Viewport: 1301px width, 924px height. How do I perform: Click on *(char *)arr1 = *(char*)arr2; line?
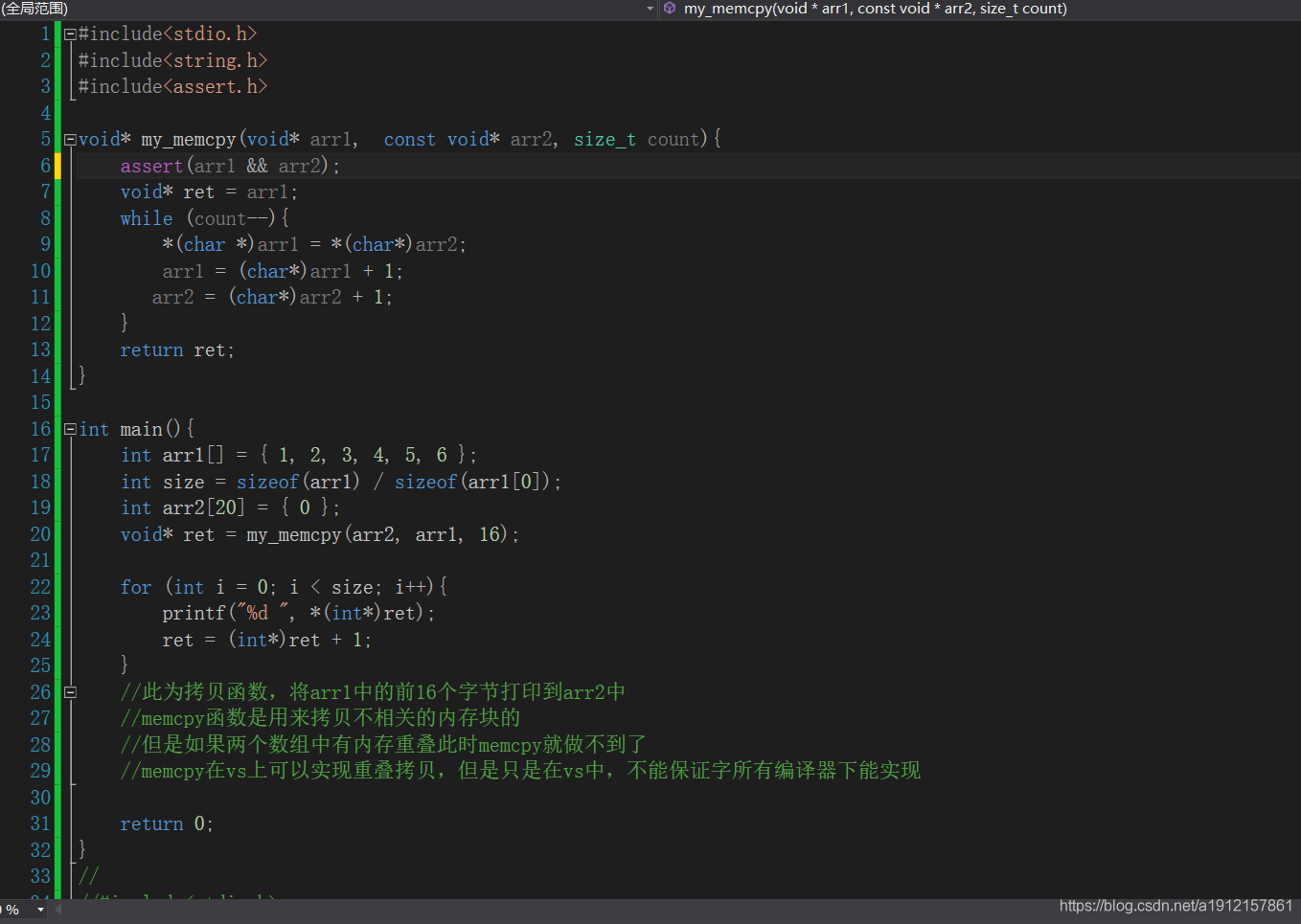pos(314,245)
